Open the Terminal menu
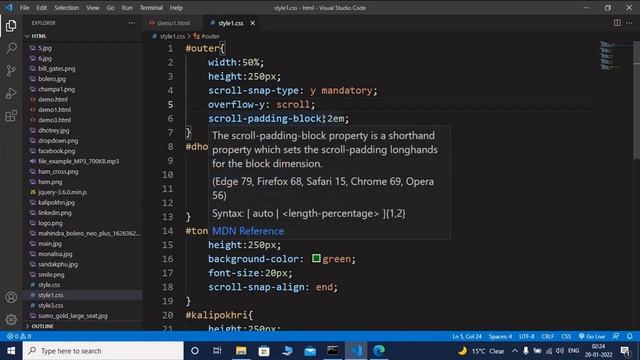The height and width of the screenshot is (360, 640). 151,8
